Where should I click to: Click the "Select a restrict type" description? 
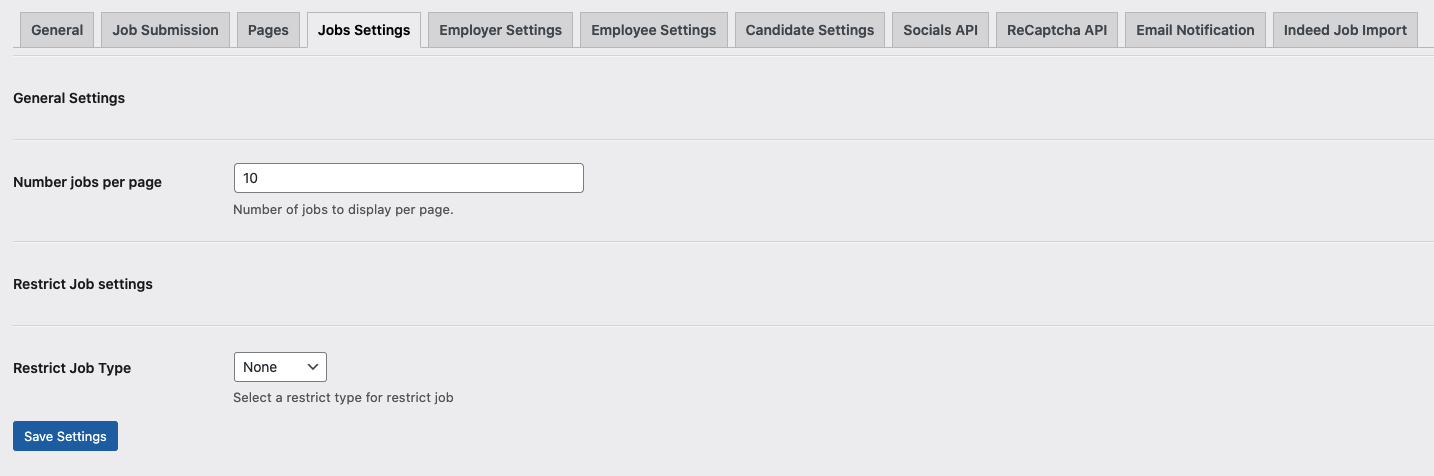click(x=343, y=398)
